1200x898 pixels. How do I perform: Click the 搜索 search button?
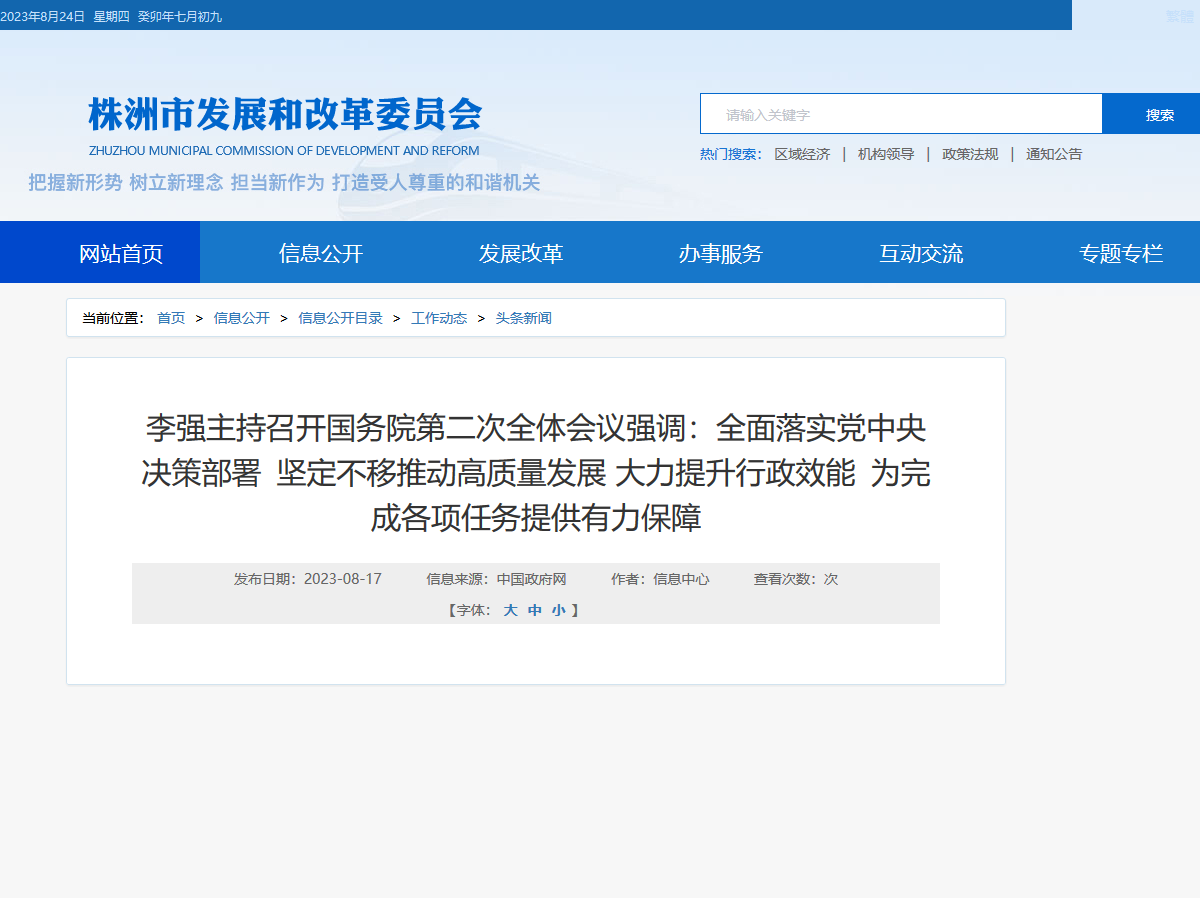pyautogui.click(x=1151, y=114)
